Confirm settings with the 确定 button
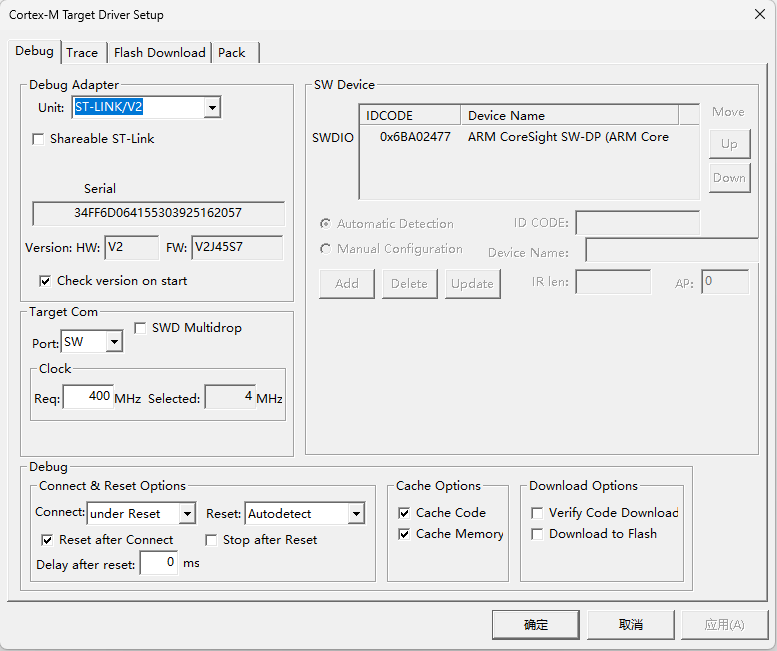 536,625
